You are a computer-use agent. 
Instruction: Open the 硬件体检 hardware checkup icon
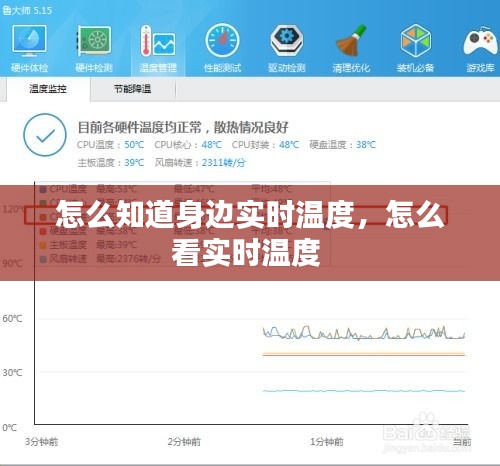coord(29,41)
